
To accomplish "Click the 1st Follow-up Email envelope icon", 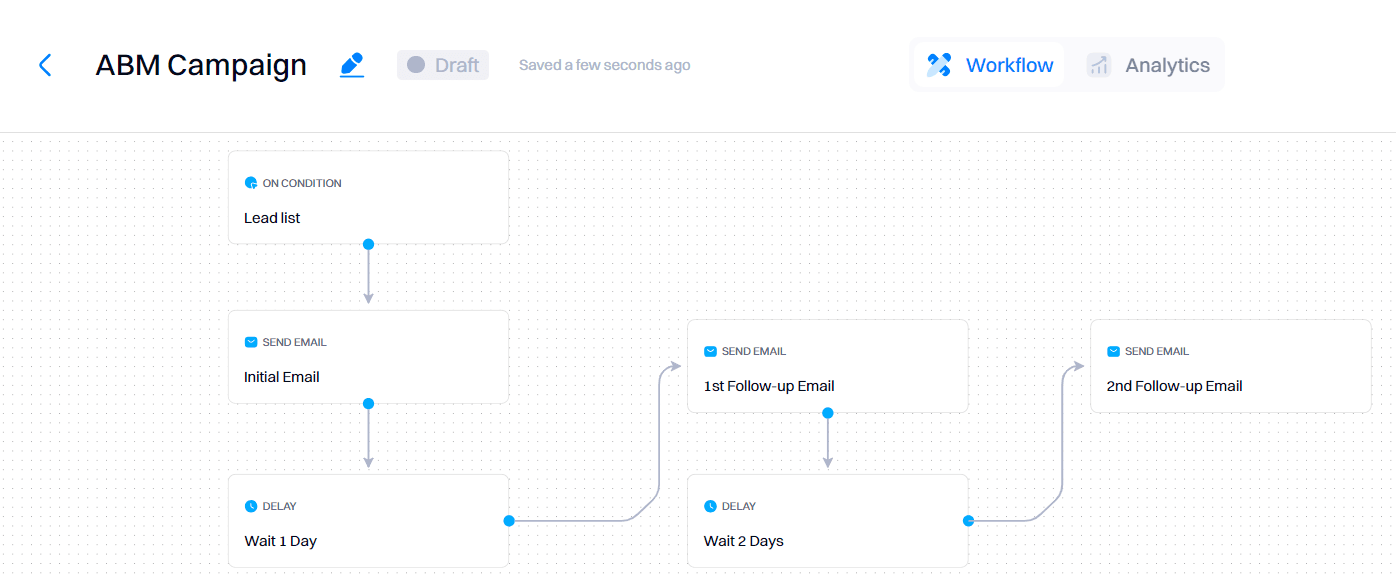I will pos(710,351).
